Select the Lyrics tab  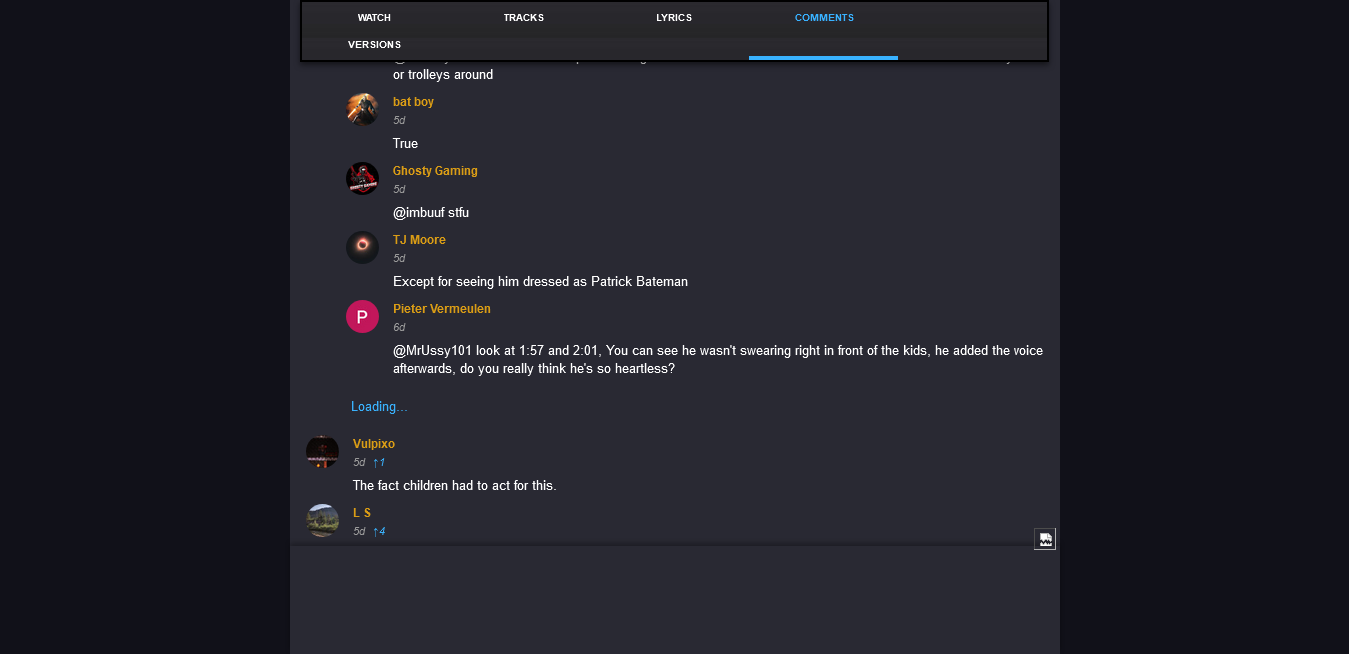pyautogui.click(x=674, y=18)
